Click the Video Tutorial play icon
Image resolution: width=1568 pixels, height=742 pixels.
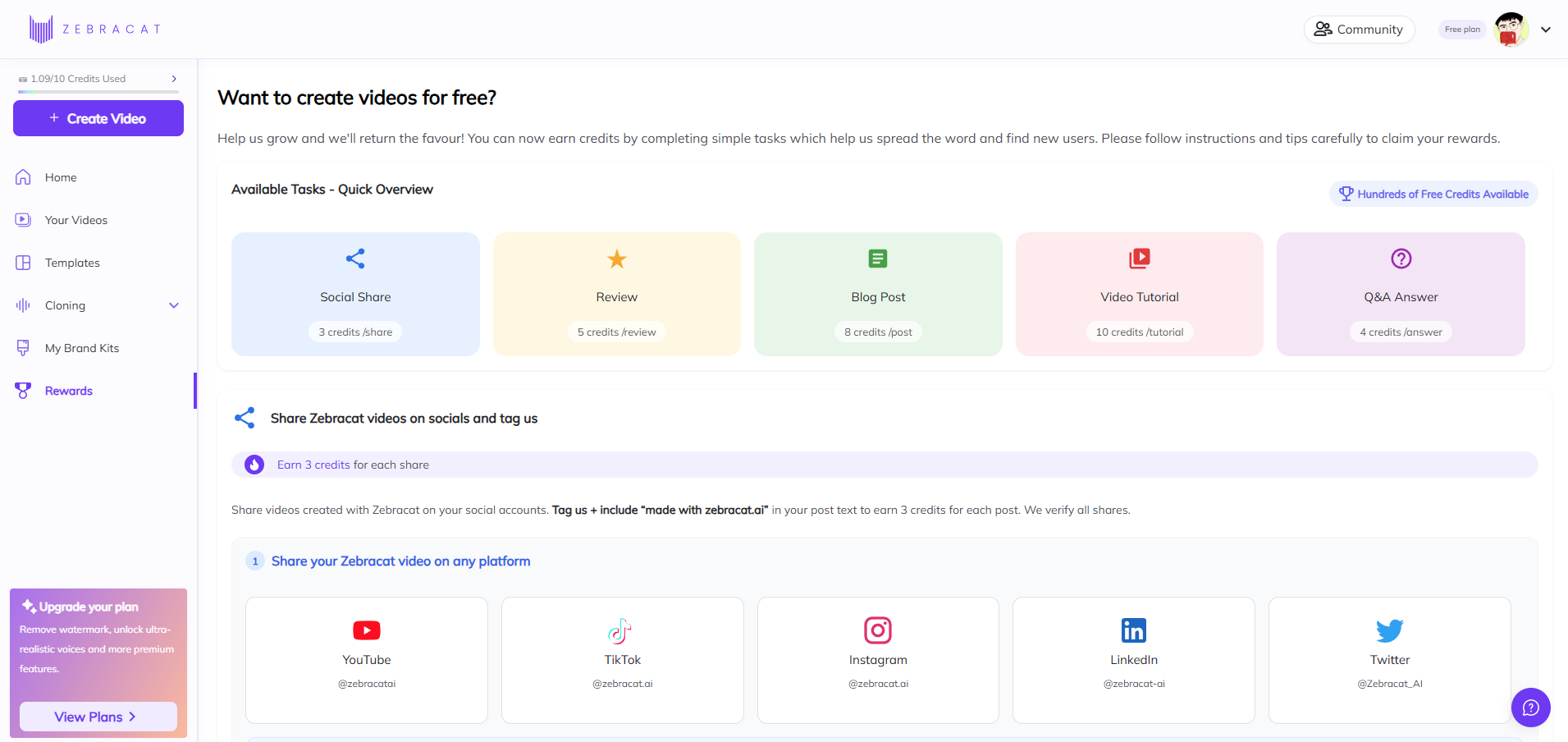click(1140, 259)
